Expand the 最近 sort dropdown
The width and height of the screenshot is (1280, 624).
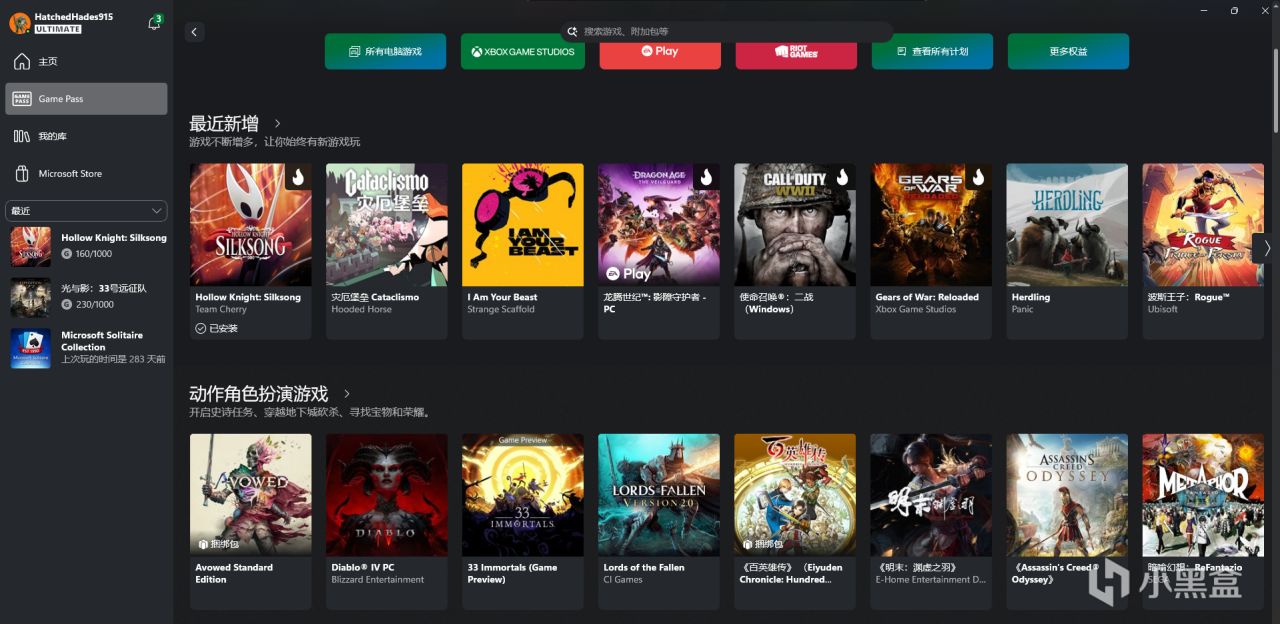coord(86,211)
